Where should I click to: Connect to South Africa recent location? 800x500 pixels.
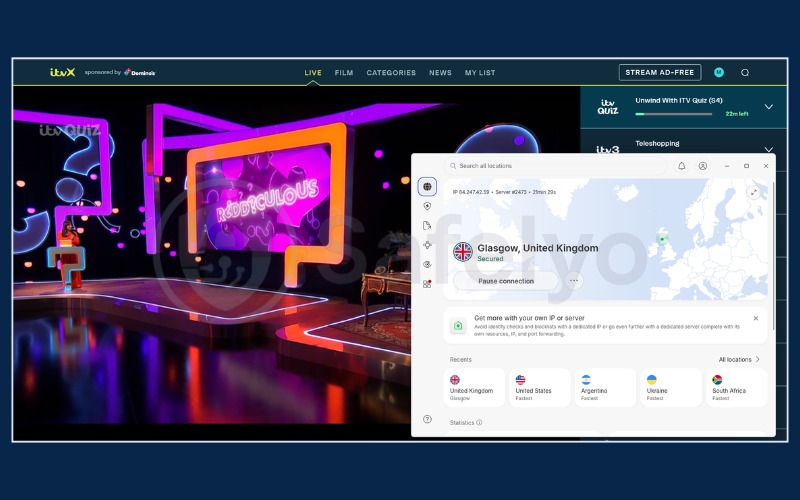click(736, 388)
